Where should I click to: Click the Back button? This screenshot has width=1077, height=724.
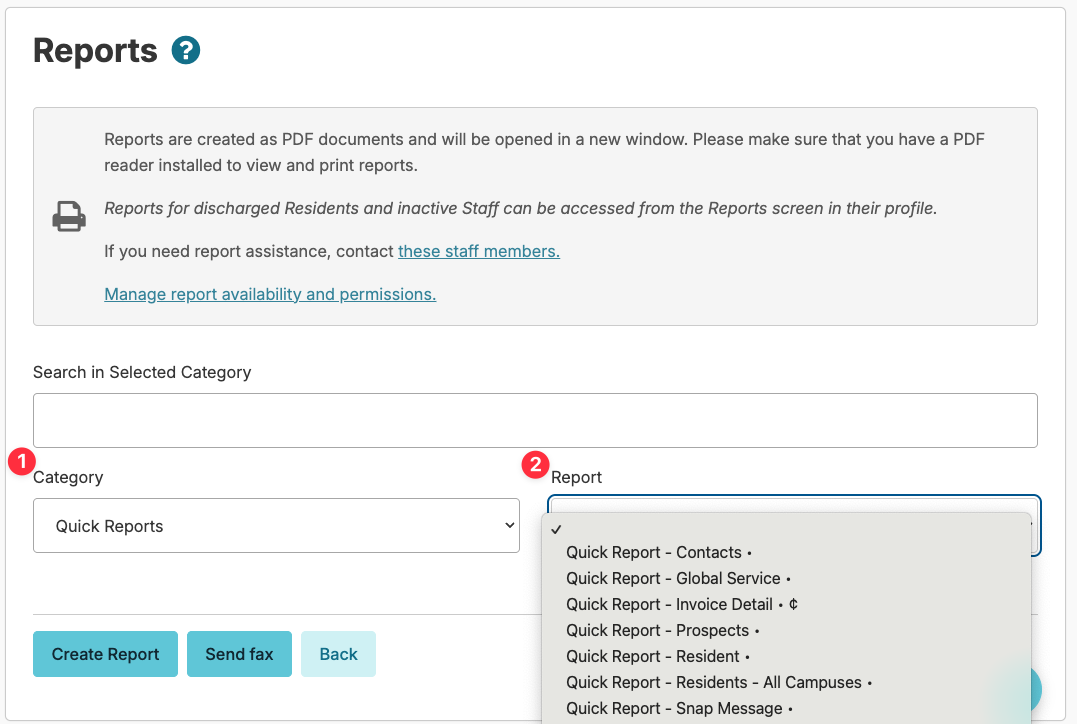[x=338, y=654]
